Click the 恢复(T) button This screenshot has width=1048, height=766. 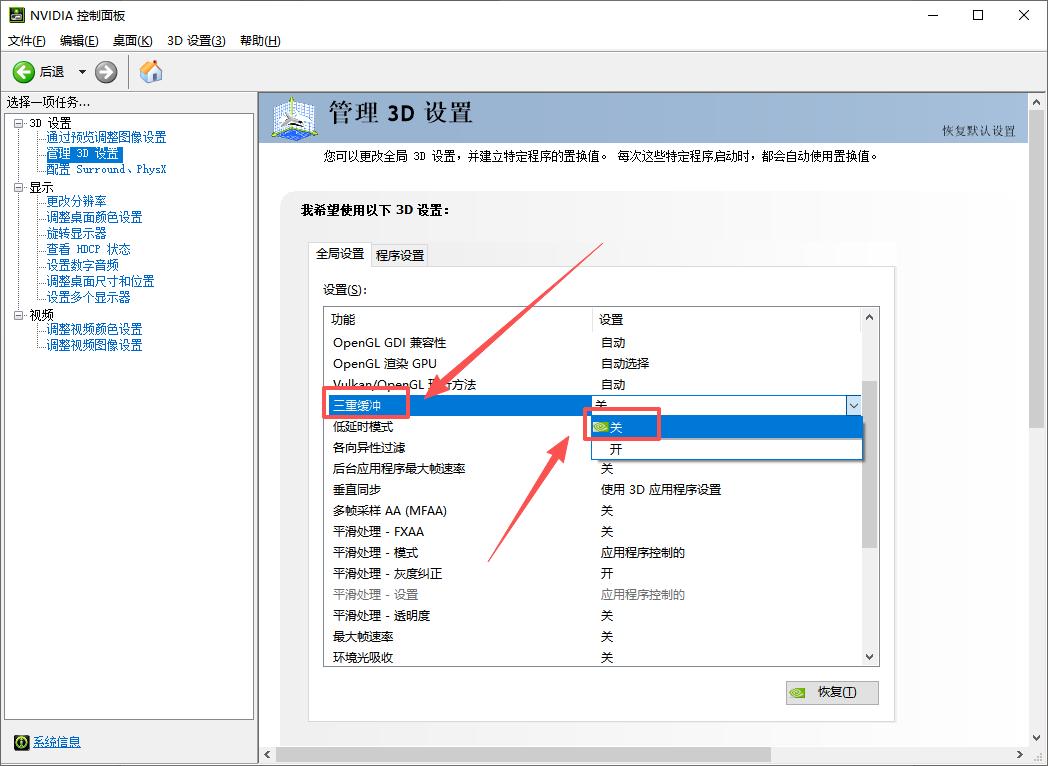832,692
